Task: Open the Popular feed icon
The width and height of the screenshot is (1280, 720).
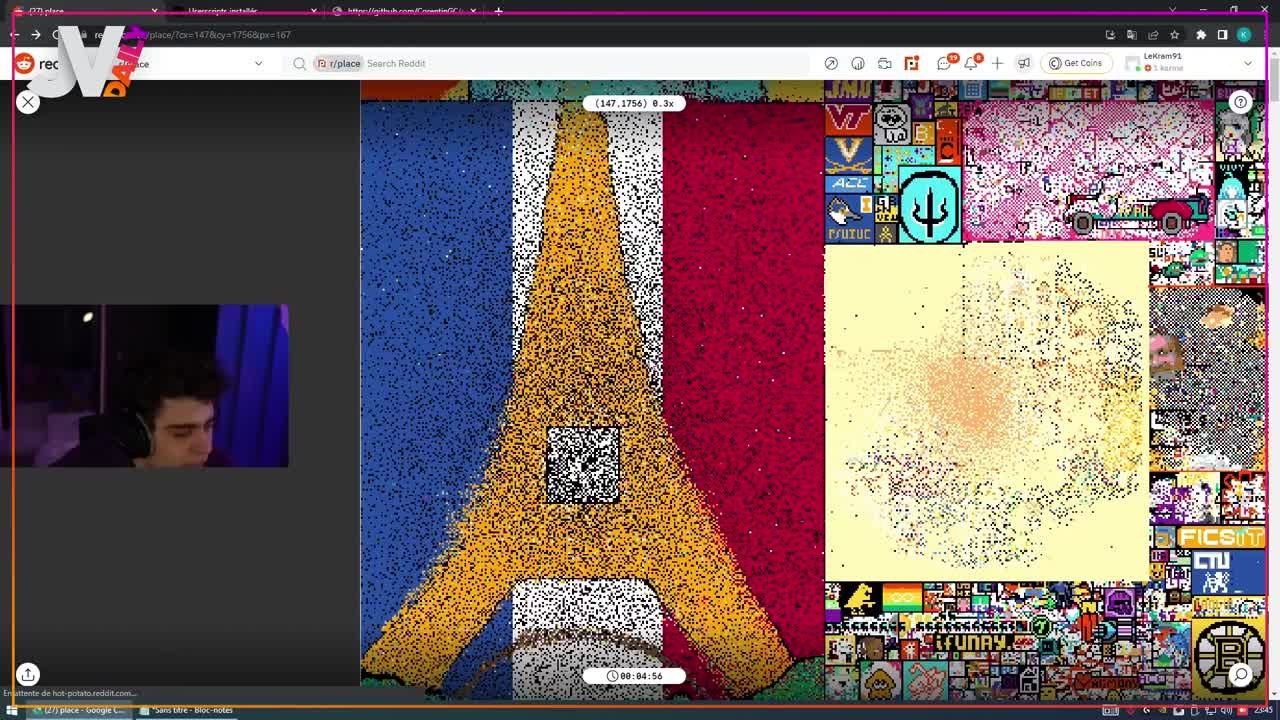Action: tap(831, 63)
